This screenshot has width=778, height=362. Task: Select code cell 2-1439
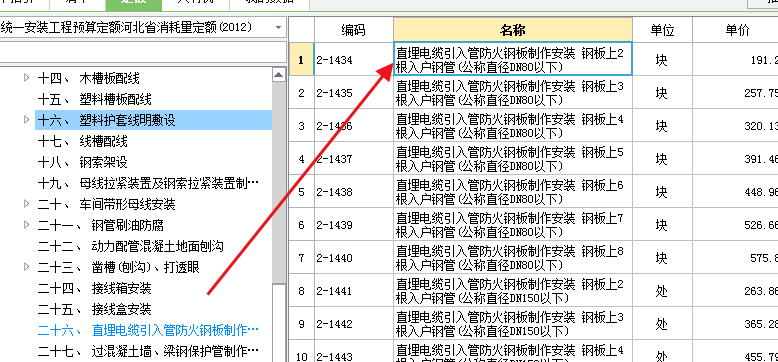[x=354, y=225]
